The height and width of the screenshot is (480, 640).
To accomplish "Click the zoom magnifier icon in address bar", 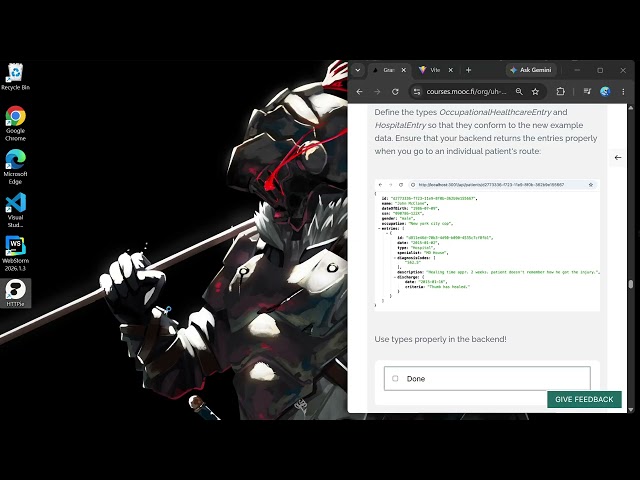I will pos(519,92).
